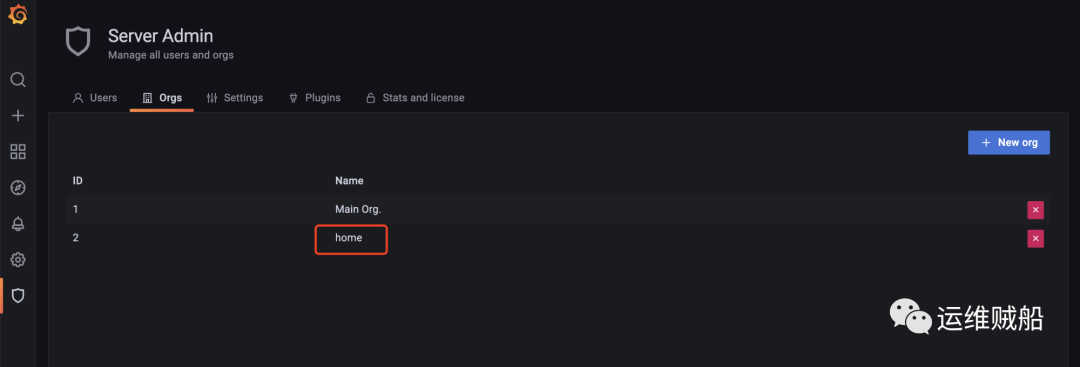Open the Stats and license tab
The height and width of the screenshot is (367, 1080).
tap(415, 98)
